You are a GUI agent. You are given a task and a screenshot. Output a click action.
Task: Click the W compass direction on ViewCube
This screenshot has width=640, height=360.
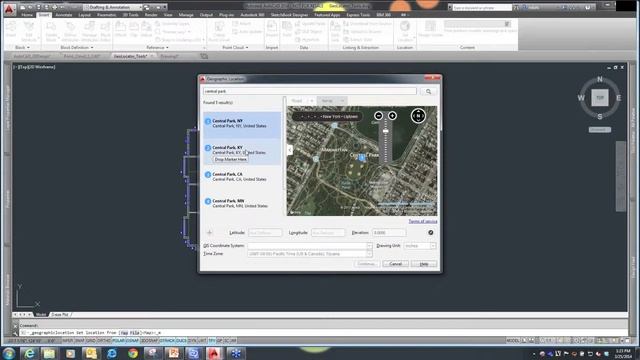pos(581,98)
